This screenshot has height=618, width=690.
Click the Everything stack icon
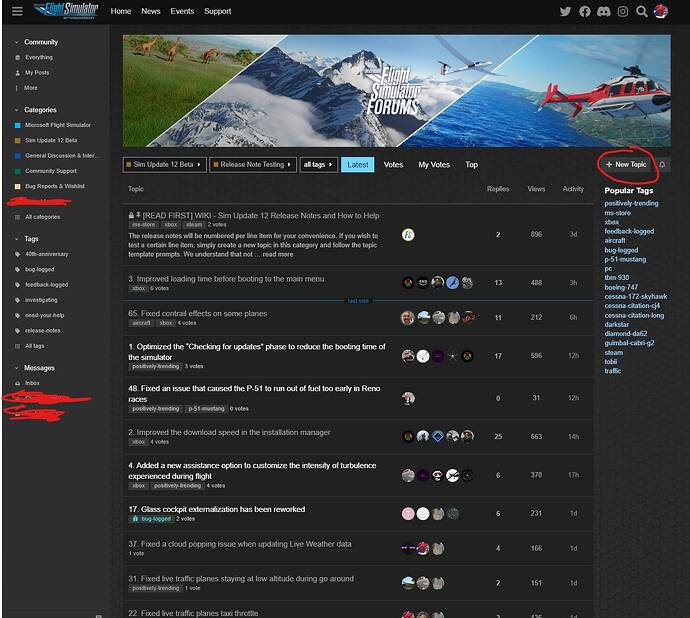[x=18, y=57]
